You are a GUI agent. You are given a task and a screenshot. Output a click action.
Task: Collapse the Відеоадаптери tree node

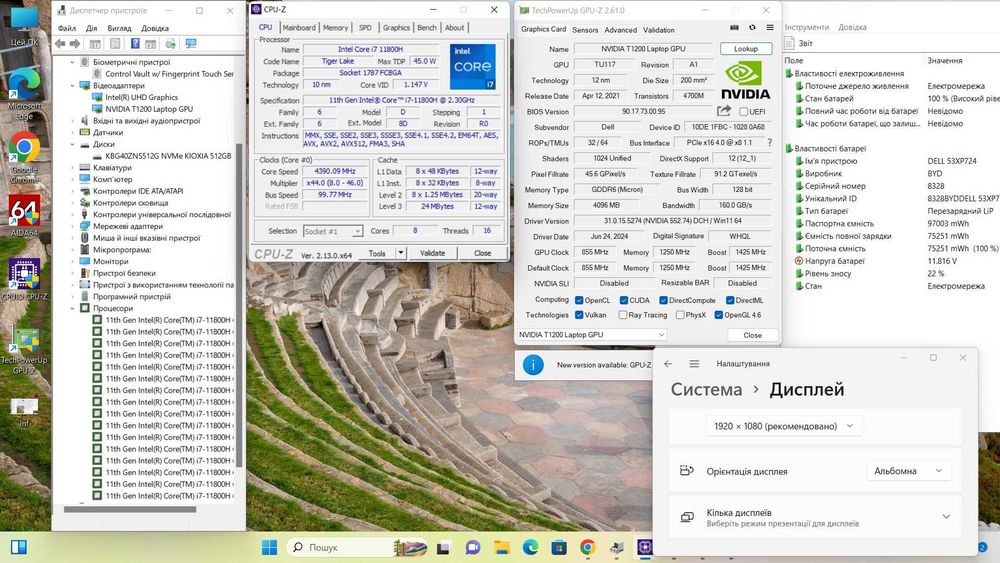[73, 85]
